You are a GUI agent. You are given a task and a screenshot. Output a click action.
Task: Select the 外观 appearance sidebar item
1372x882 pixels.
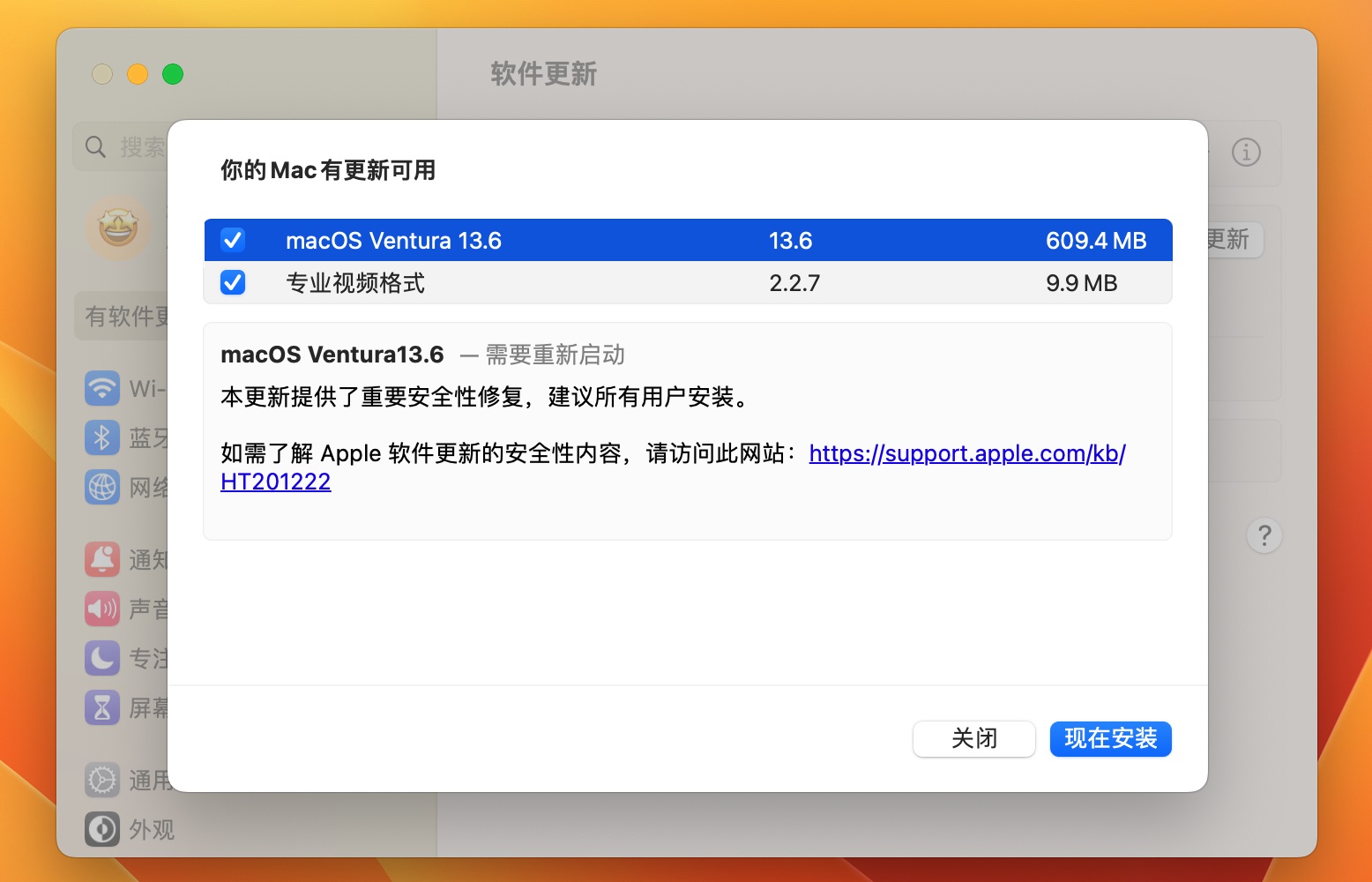click(x=132, y=829)
